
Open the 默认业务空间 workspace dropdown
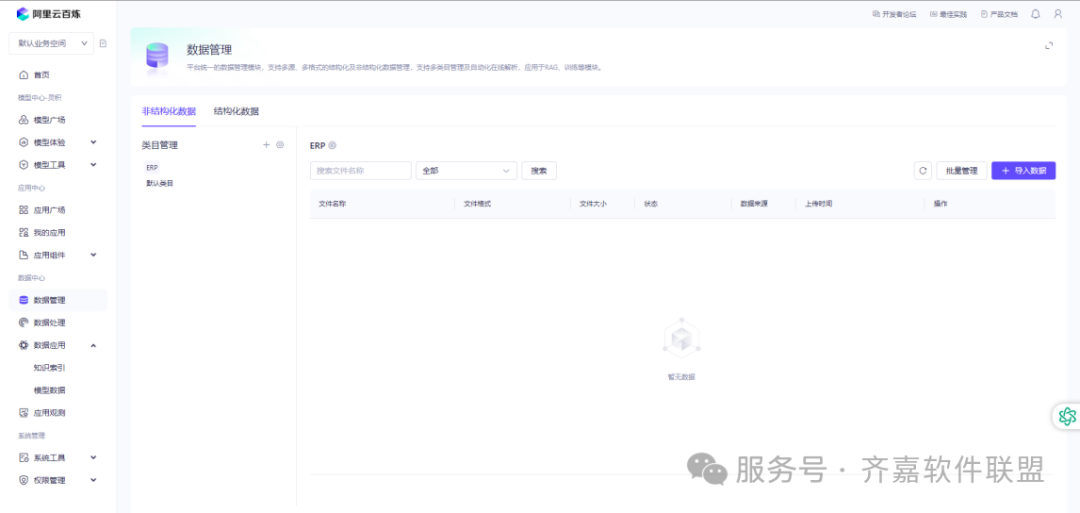51,43
